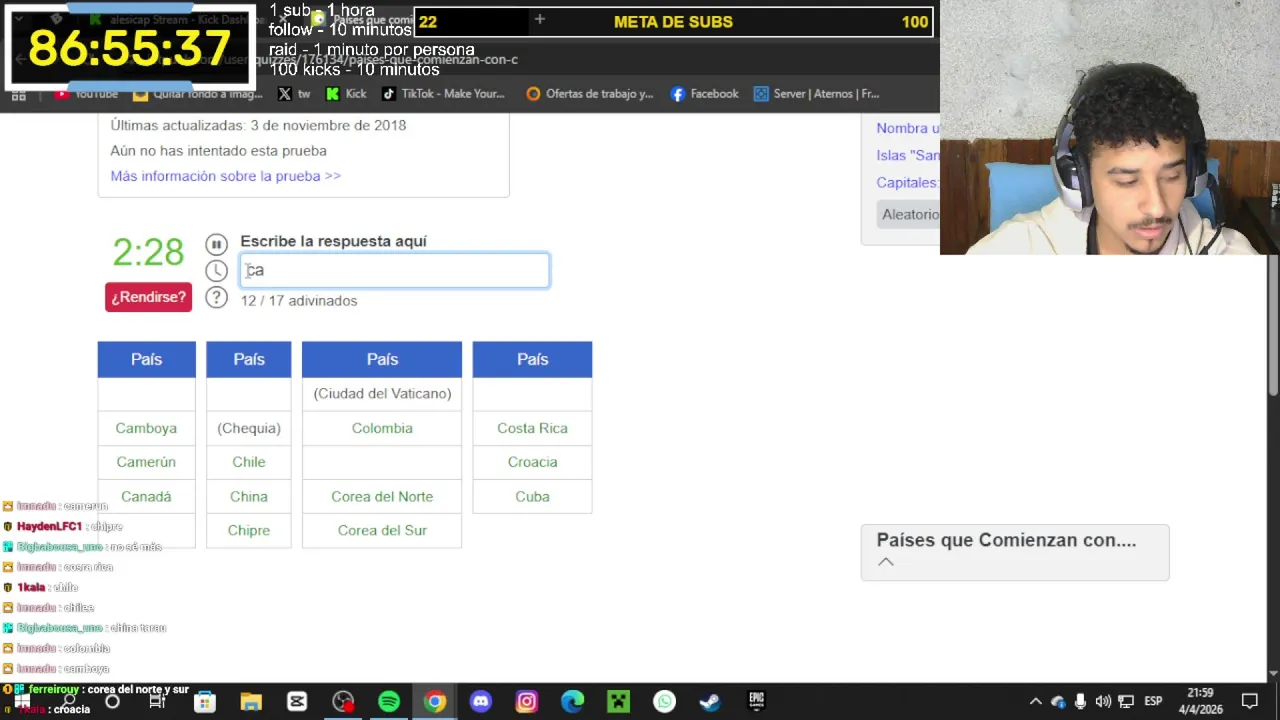
Task: Open the volume control in the system tray
Action: coord(1103,702)
